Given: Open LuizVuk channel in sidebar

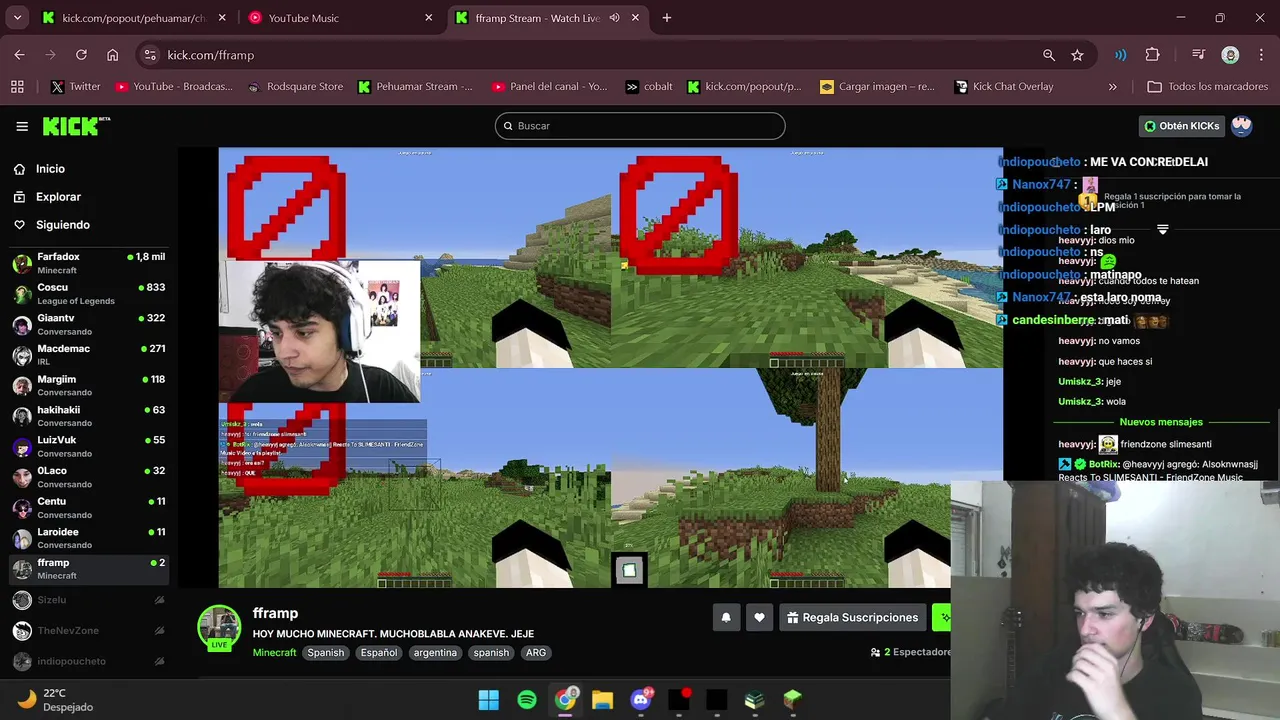Looking at the screenshot, I should click(x=88, y=447).
